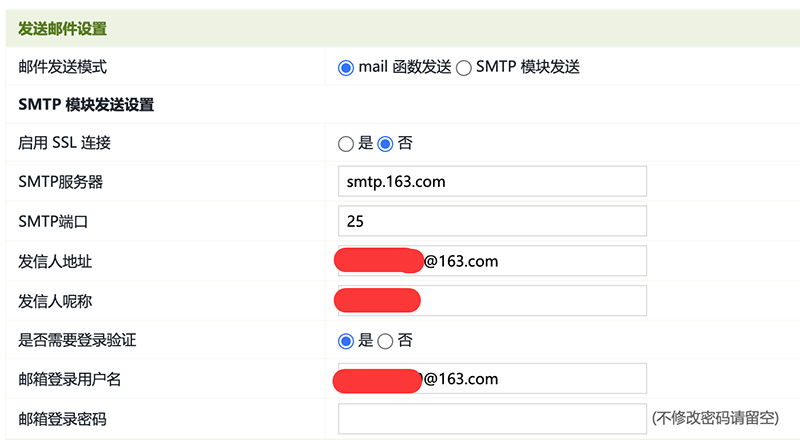
Task: Select the mail 函数发送 radio button
Action: [347, 68]
